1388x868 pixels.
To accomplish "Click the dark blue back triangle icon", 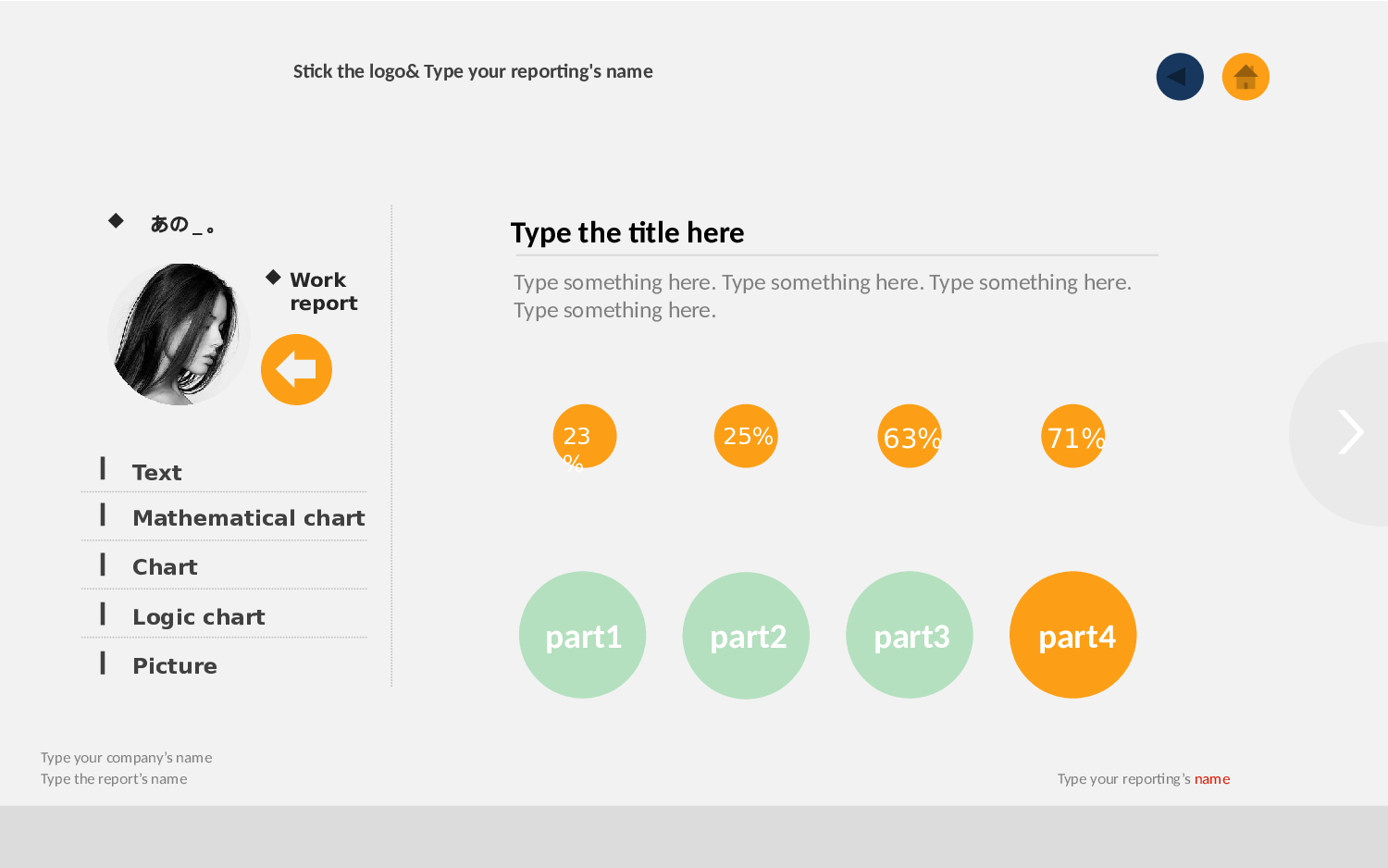I will pos(1180,77).
